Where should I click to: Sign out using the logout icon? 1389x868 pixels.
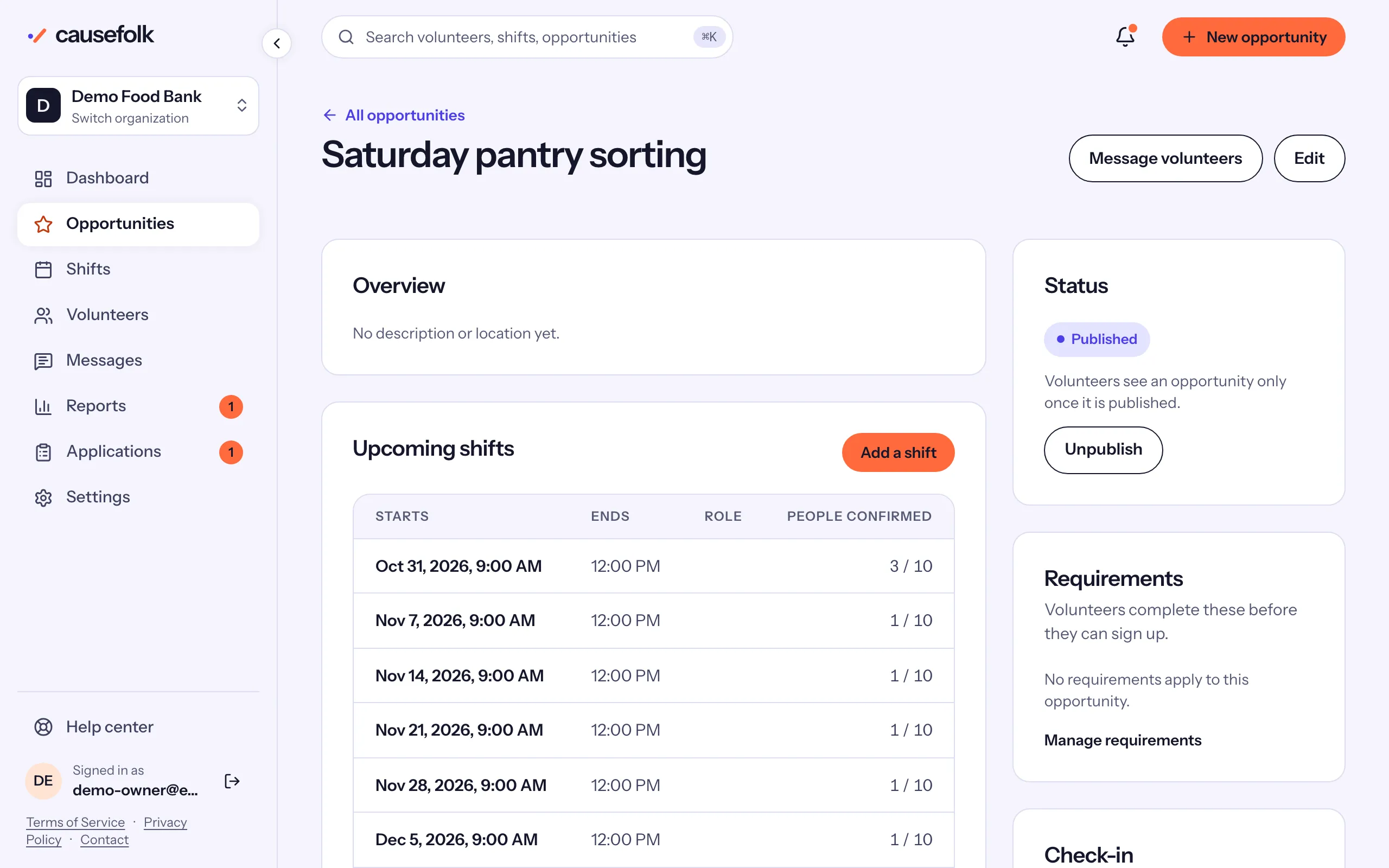pyautogui.click(x=232, y=781)
